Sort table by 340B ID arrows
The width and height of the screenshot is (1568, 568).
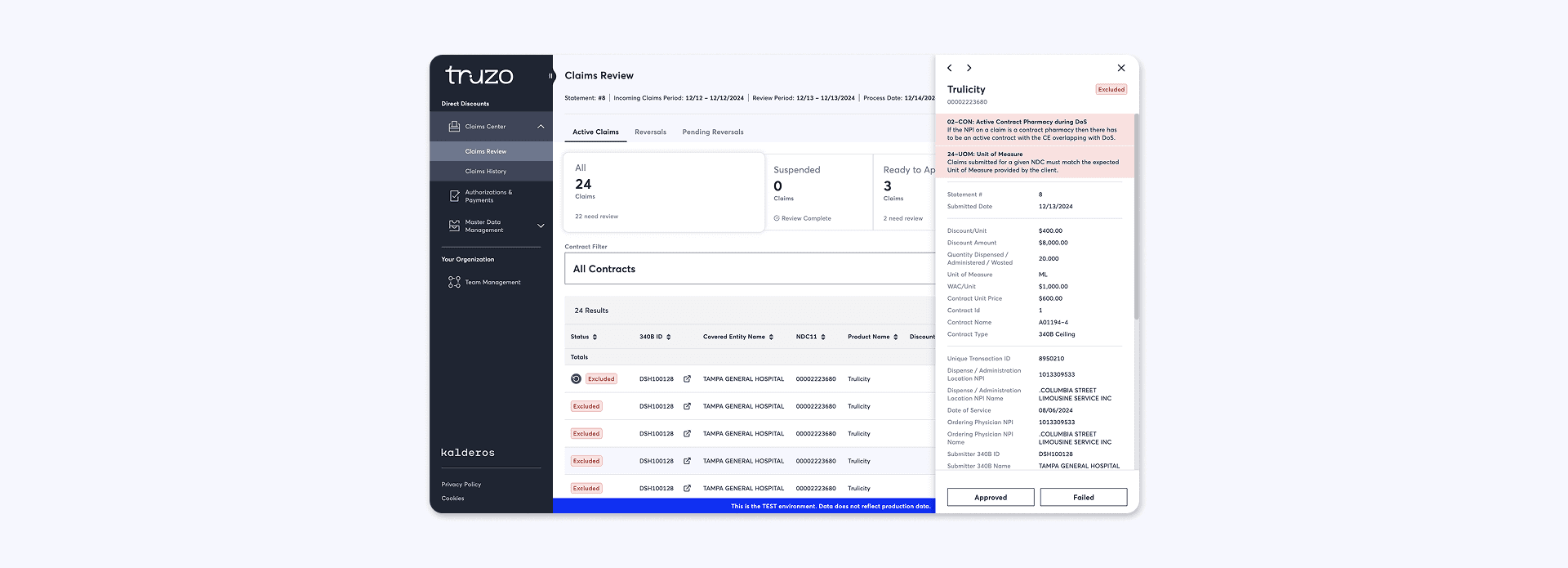click(669, 337)
